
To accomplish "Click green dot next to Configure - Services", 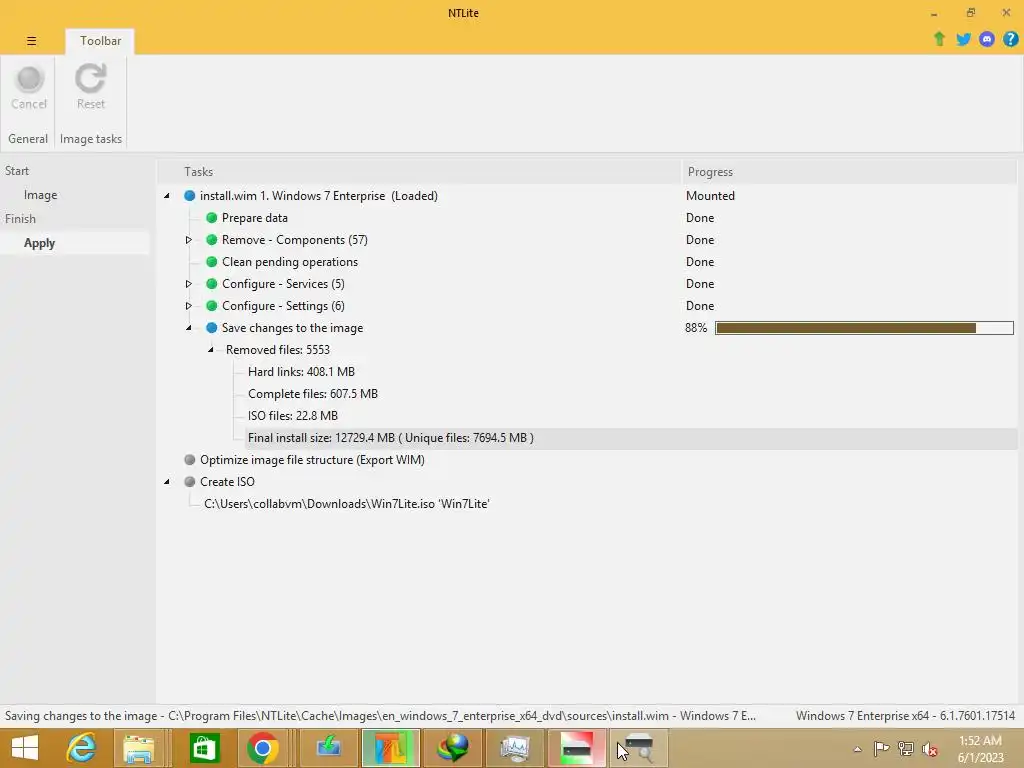I will pos(212,284).
